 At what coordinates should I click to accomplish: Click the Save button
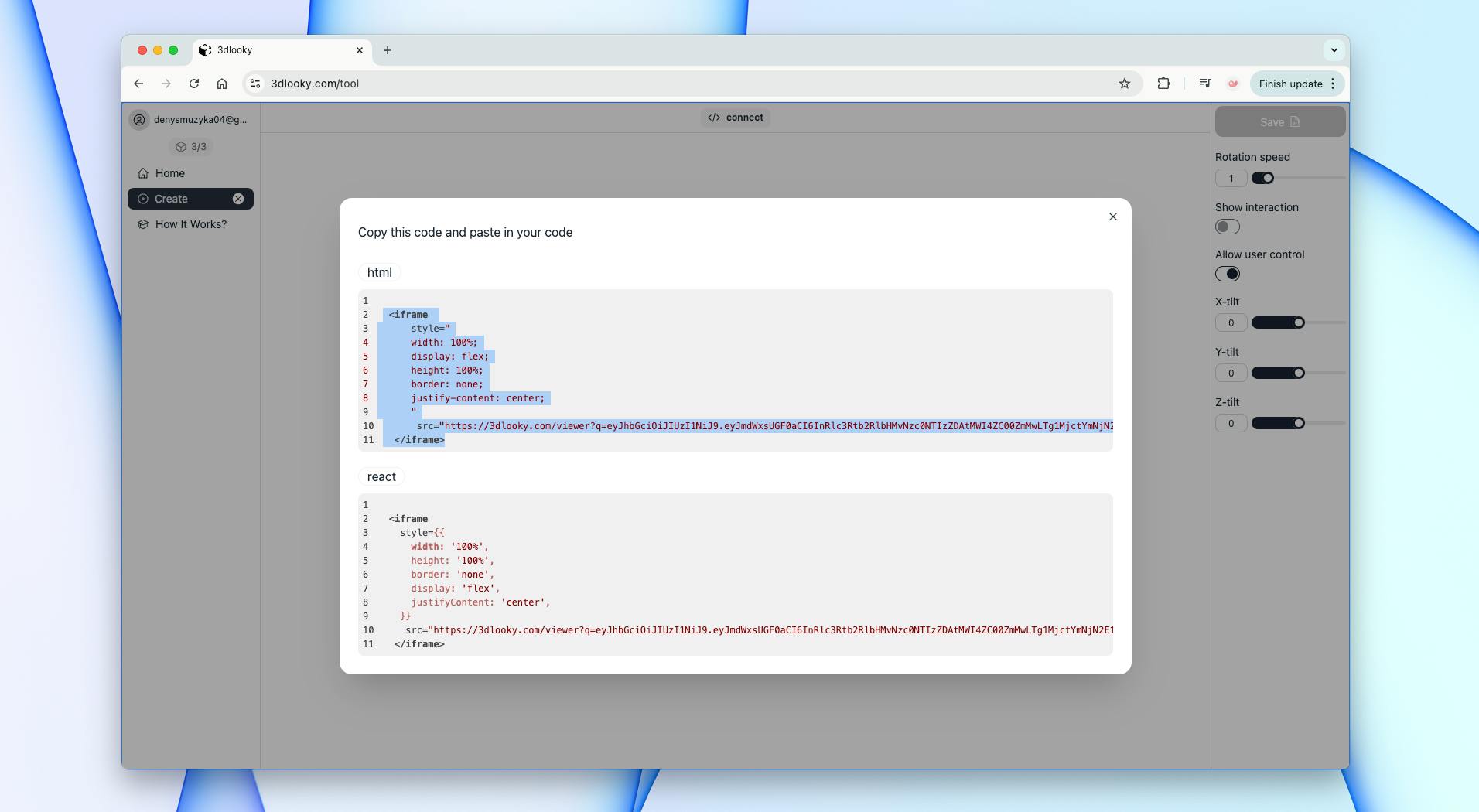[1280, 122]
